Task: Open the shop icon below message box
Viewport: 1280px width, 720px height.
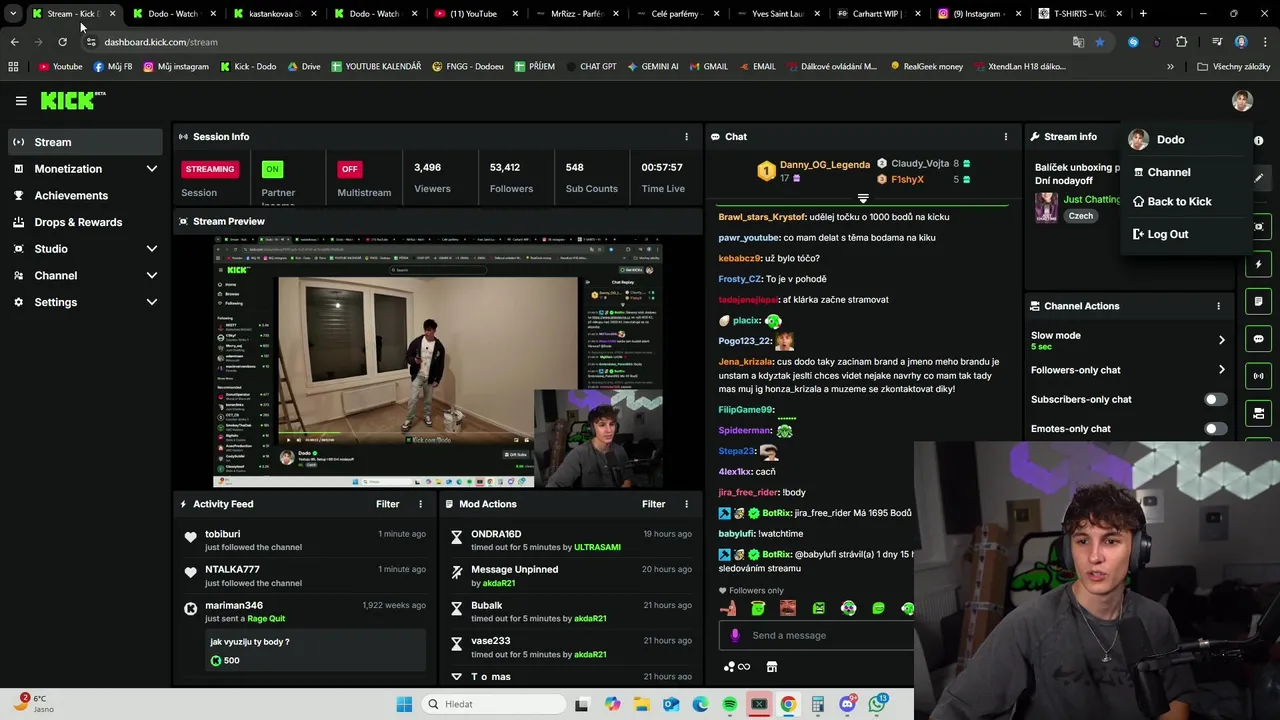Action: point(772,667)
